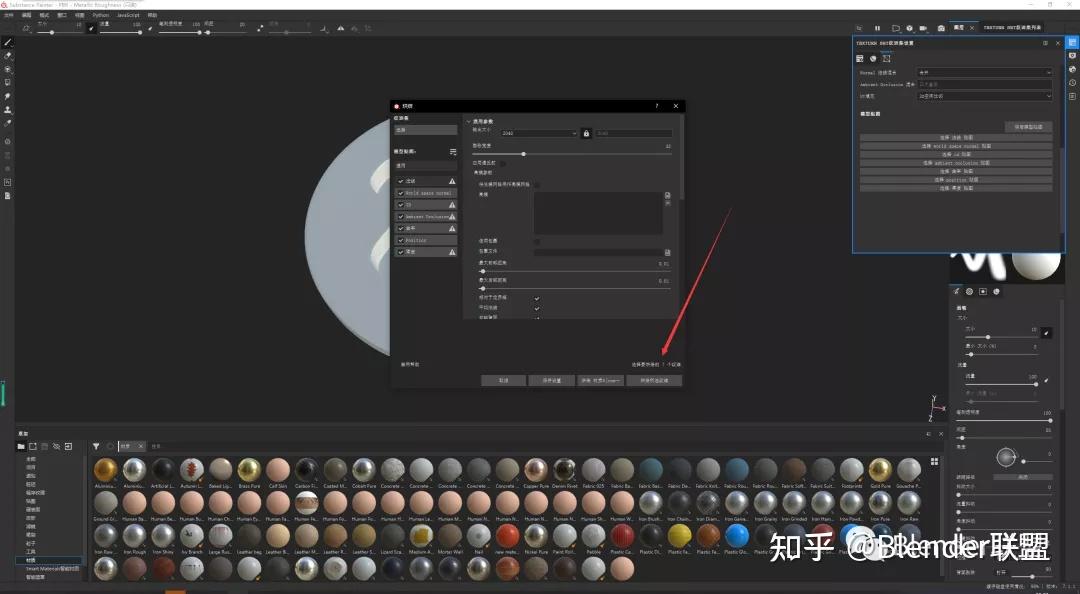Click Ambient Occlusion mixing field

coord(984,84)
